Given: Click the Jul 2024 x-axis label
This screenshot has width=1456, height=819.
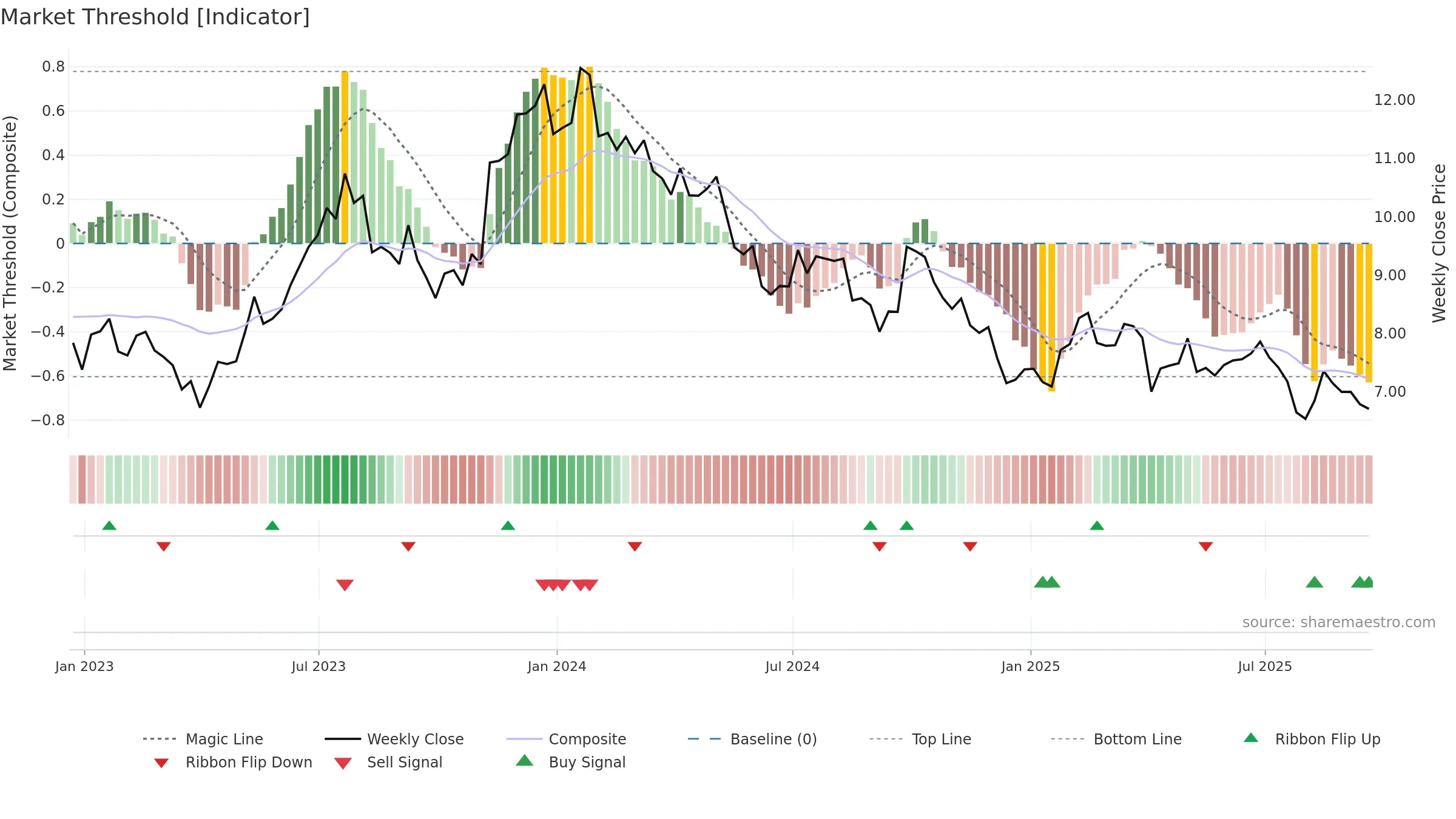Looking at the screenshot, I should [792, 666].
